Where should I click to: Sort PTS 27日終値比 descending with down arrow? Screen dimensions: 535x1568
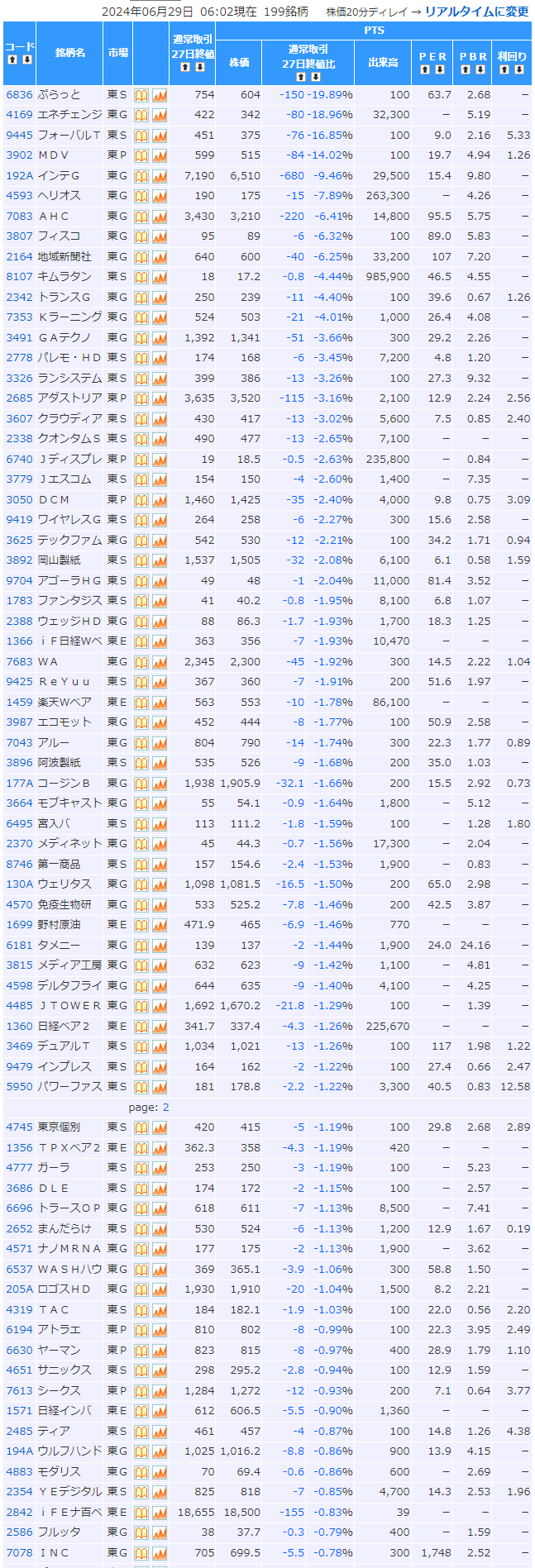pyautogui.click(x=316, y=77)
